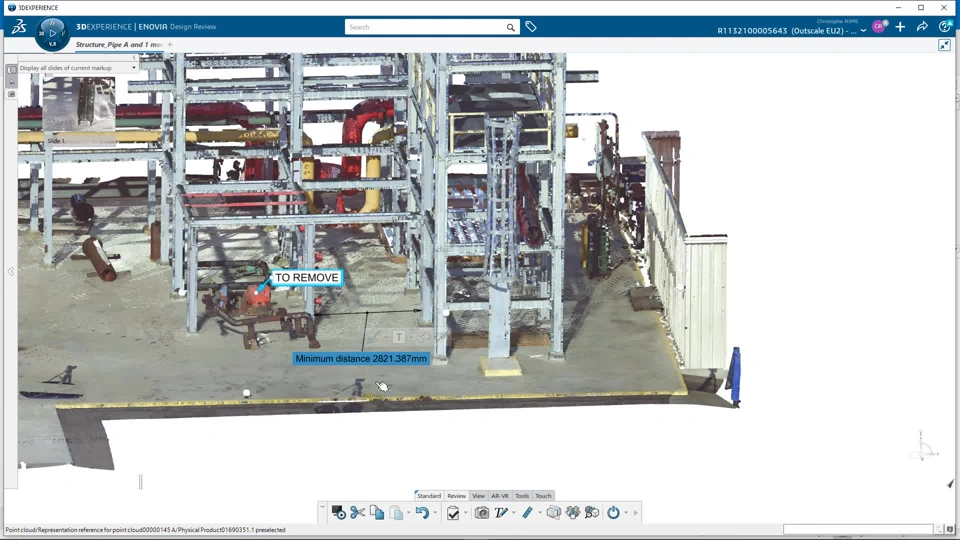Click the search-in-3D cube icon
Image resolution: width=960 pixels, height=540 pixels.
click(591, 512)
